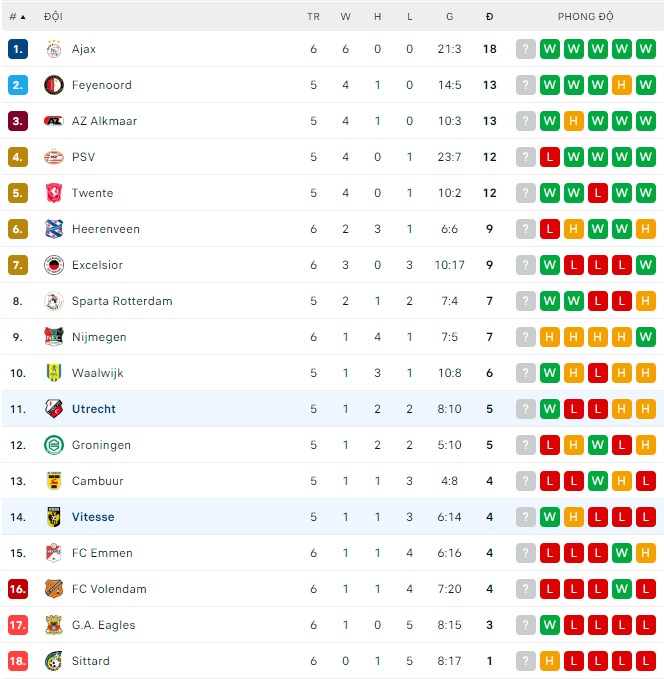
Task: Click the upcoming match '?' badge for Ajax
Action: pos(526,49)
